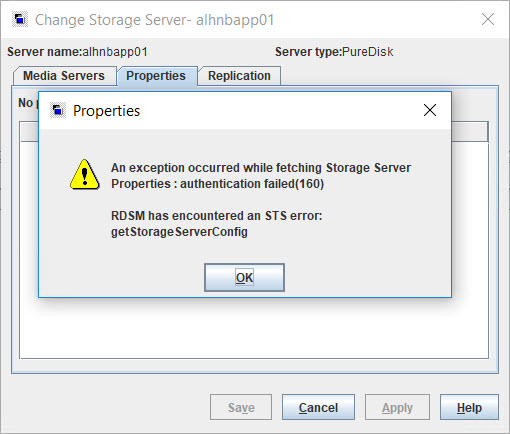The image size is (510, 434).
Task: Select the Properties tab
Action: pos(156,76)
